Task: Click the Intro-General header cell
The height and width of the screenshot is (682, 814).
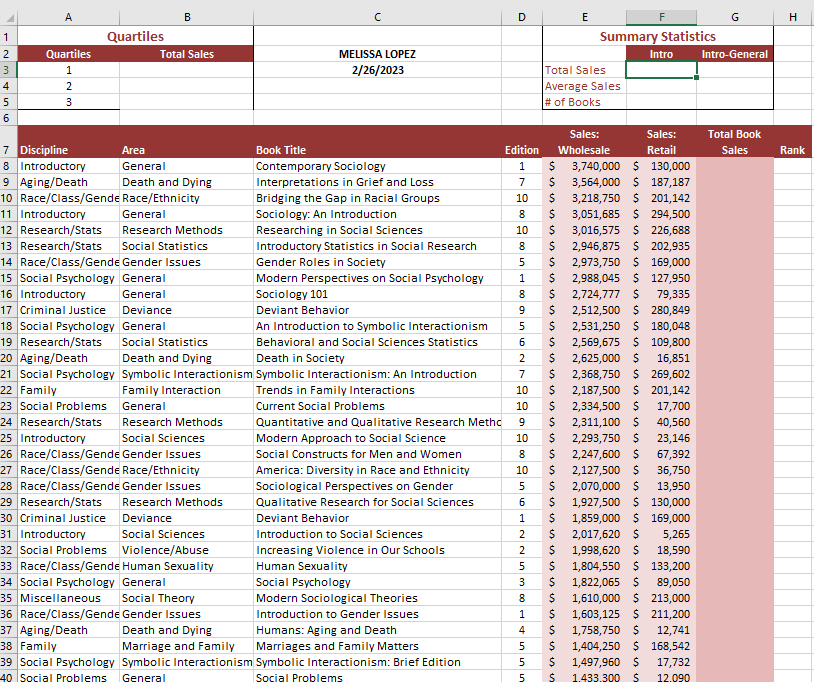Action: 735,54
